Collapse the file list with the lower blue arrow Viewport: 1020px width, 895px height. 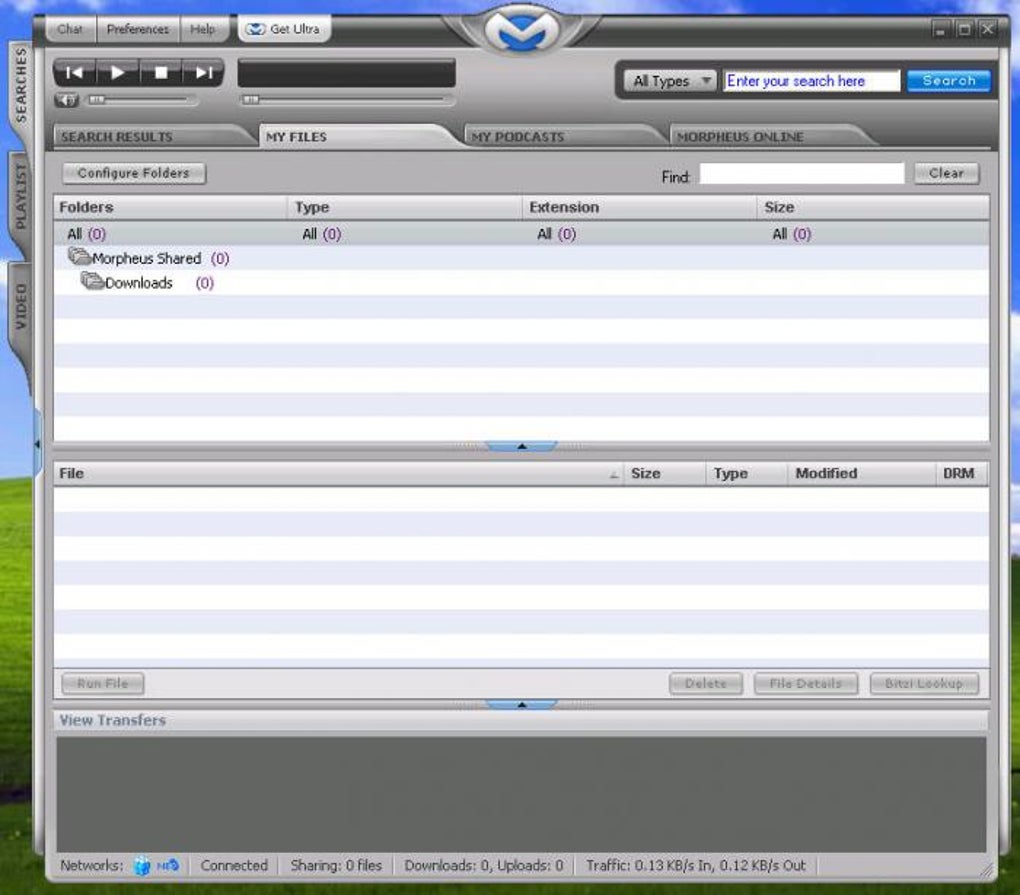[x=521, y=704]
